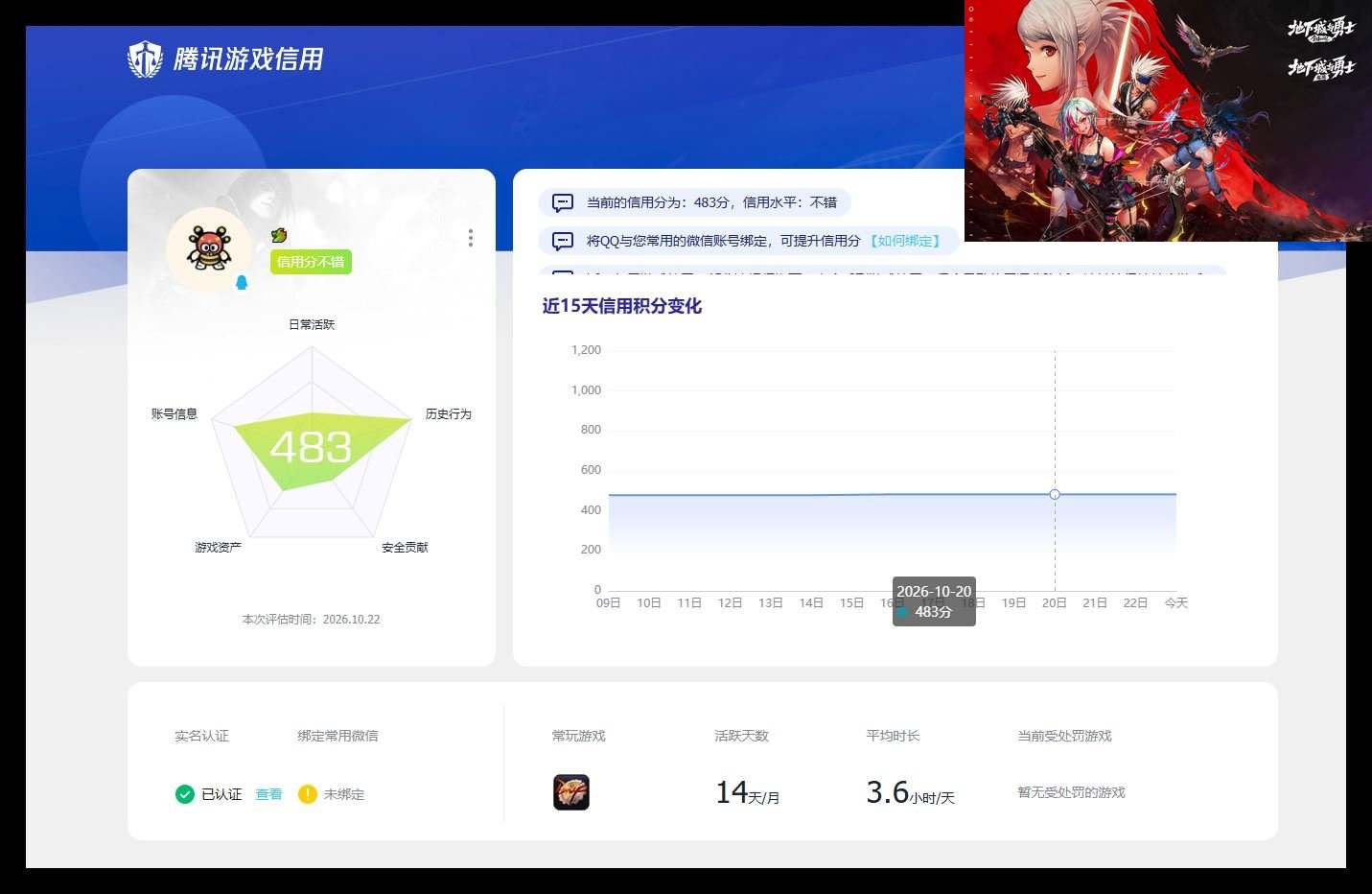Click the lower game logo in the banner
The width and height of the screenshot is (1372, 894).
(1320, 68)
